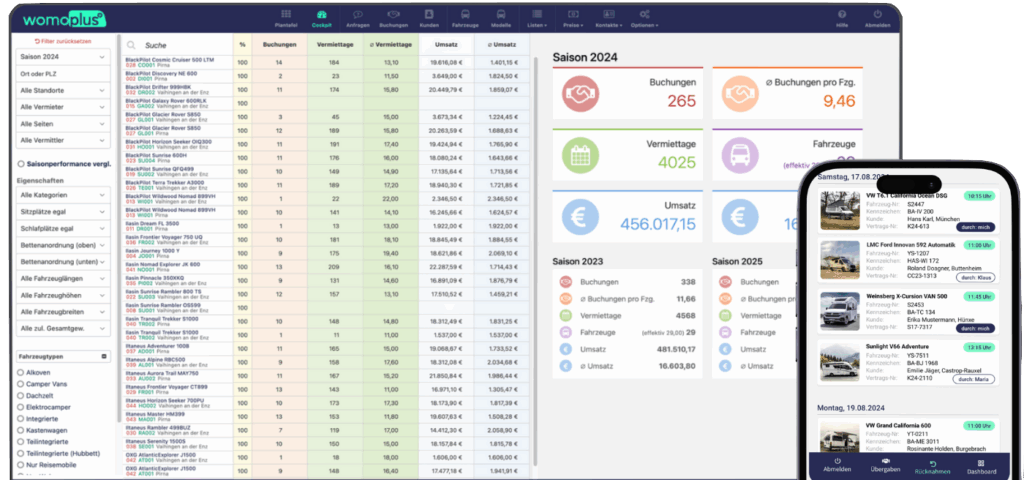Open the Saison 2024 dropdown

[x=63, y=57]
